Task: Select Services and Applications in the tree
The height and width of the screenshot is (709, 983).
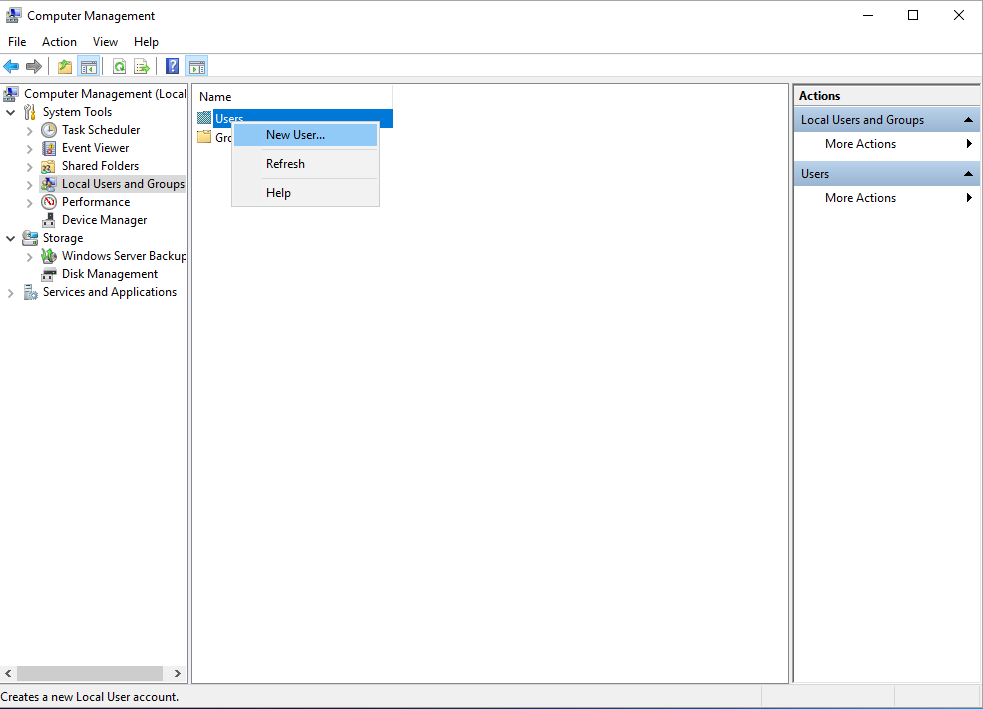Action: pos(110,292)
